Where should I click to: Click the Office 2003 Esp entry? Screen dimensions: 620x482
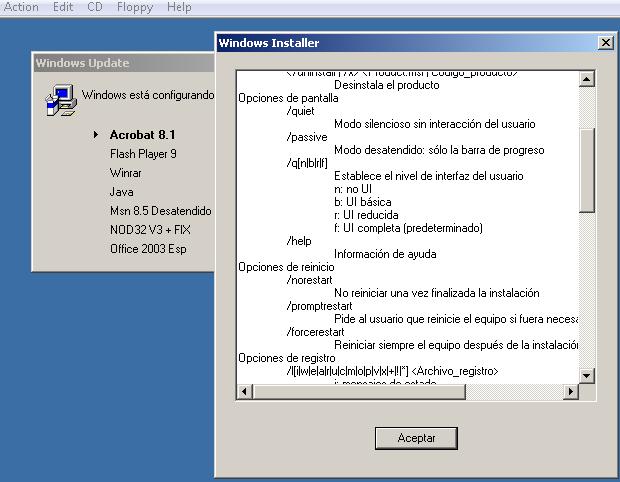(x=148, y=249)
